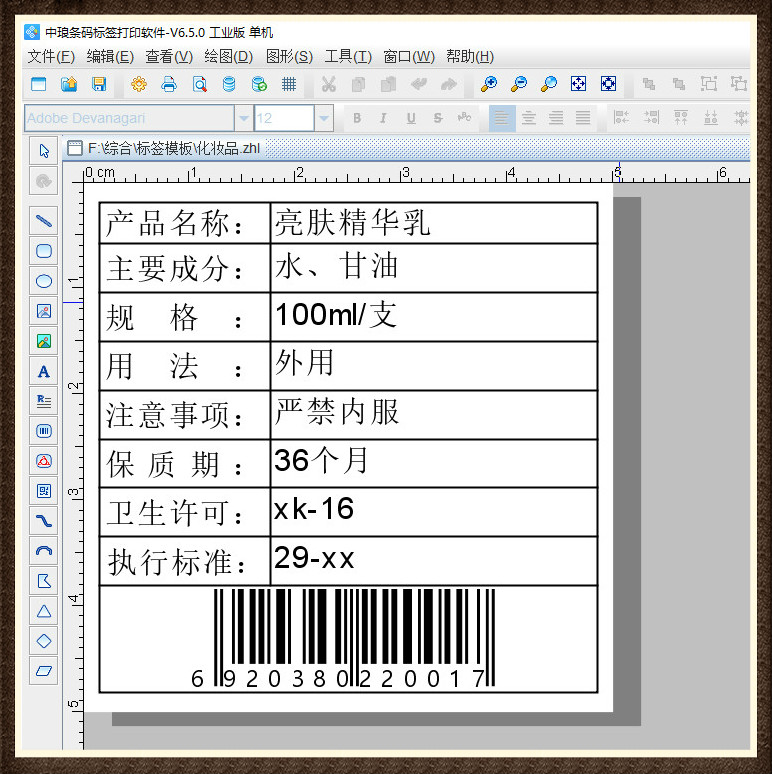The height and width of the screenshot is (774, 772).
Task: Open the 工具(T) menu
Action: coord(348,57)
